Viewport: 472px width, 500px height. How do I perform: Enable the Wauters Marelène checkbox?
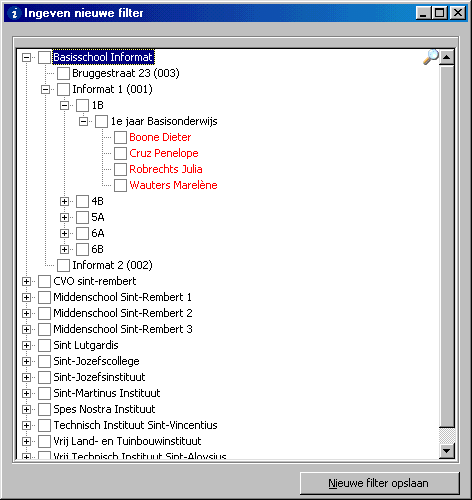120,185
